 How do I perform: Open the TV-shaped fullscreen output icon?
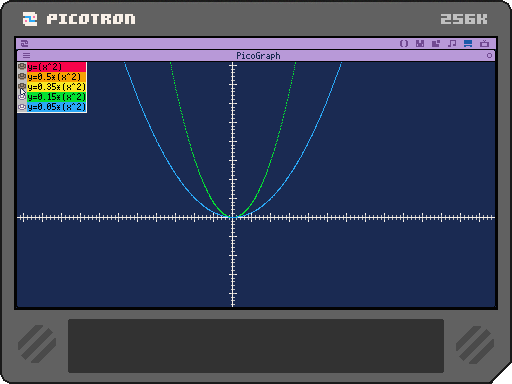coord(484,44)
